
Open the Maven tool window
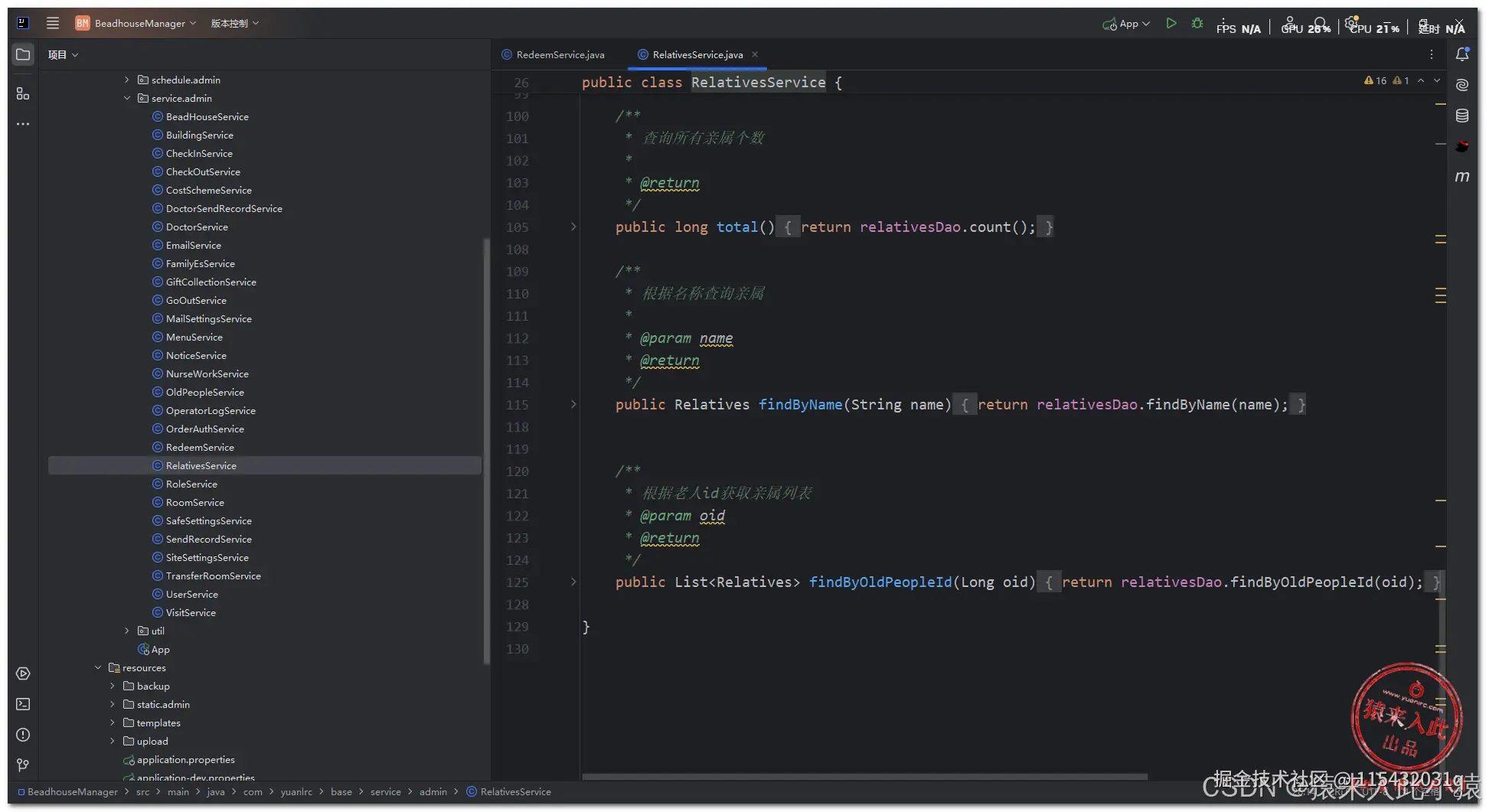coord(1462,177)
